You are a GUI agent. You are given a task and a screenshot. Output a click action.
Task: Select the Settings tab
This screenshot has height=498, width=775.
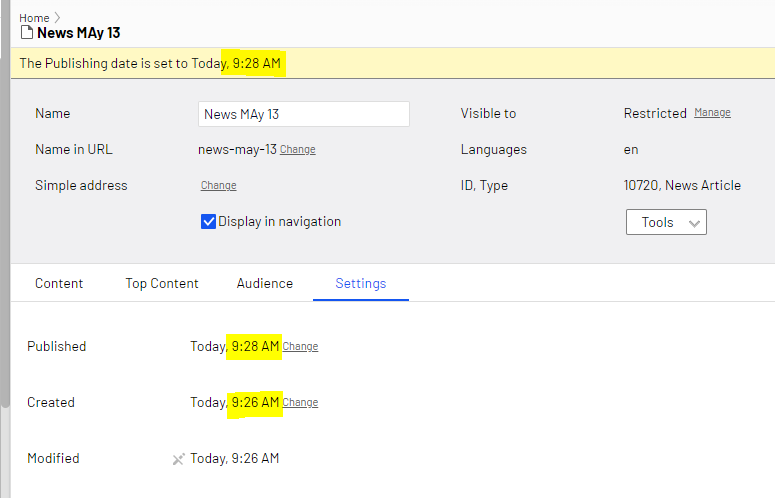coord(361,283)
